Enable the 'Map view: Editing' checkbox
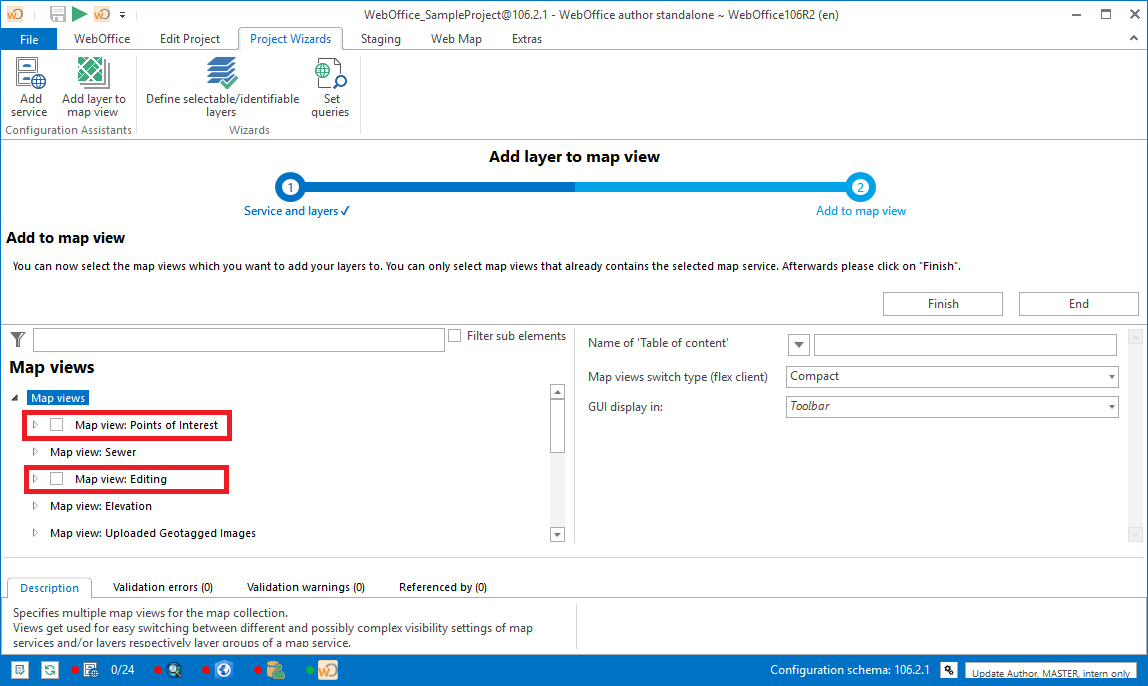The width and height of the screenshot is (1148, 686). [x=58, y=479]
